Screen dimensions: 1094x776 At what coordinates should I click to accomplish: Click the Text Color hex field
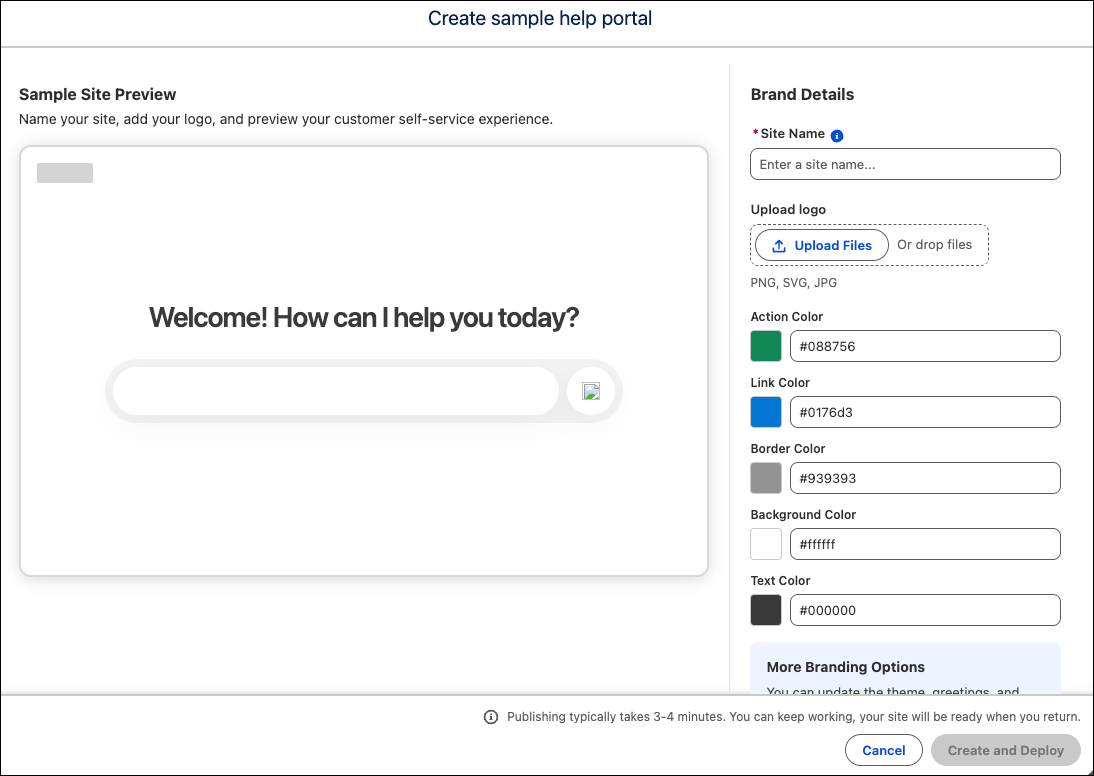pos(925,610)
